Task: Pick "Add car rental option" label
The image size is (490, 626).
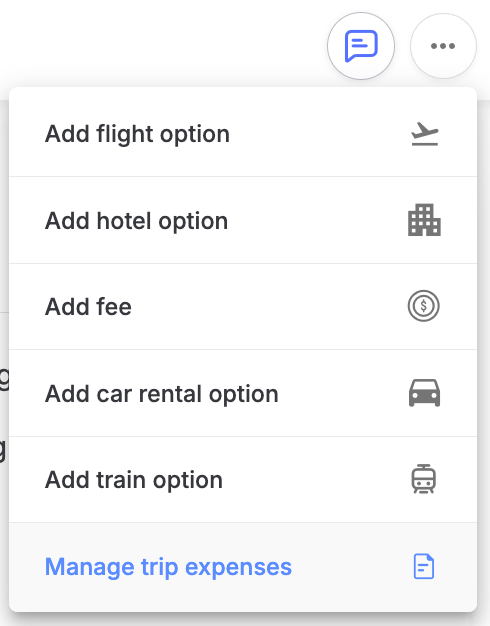Action: click(x=162, y=394)
